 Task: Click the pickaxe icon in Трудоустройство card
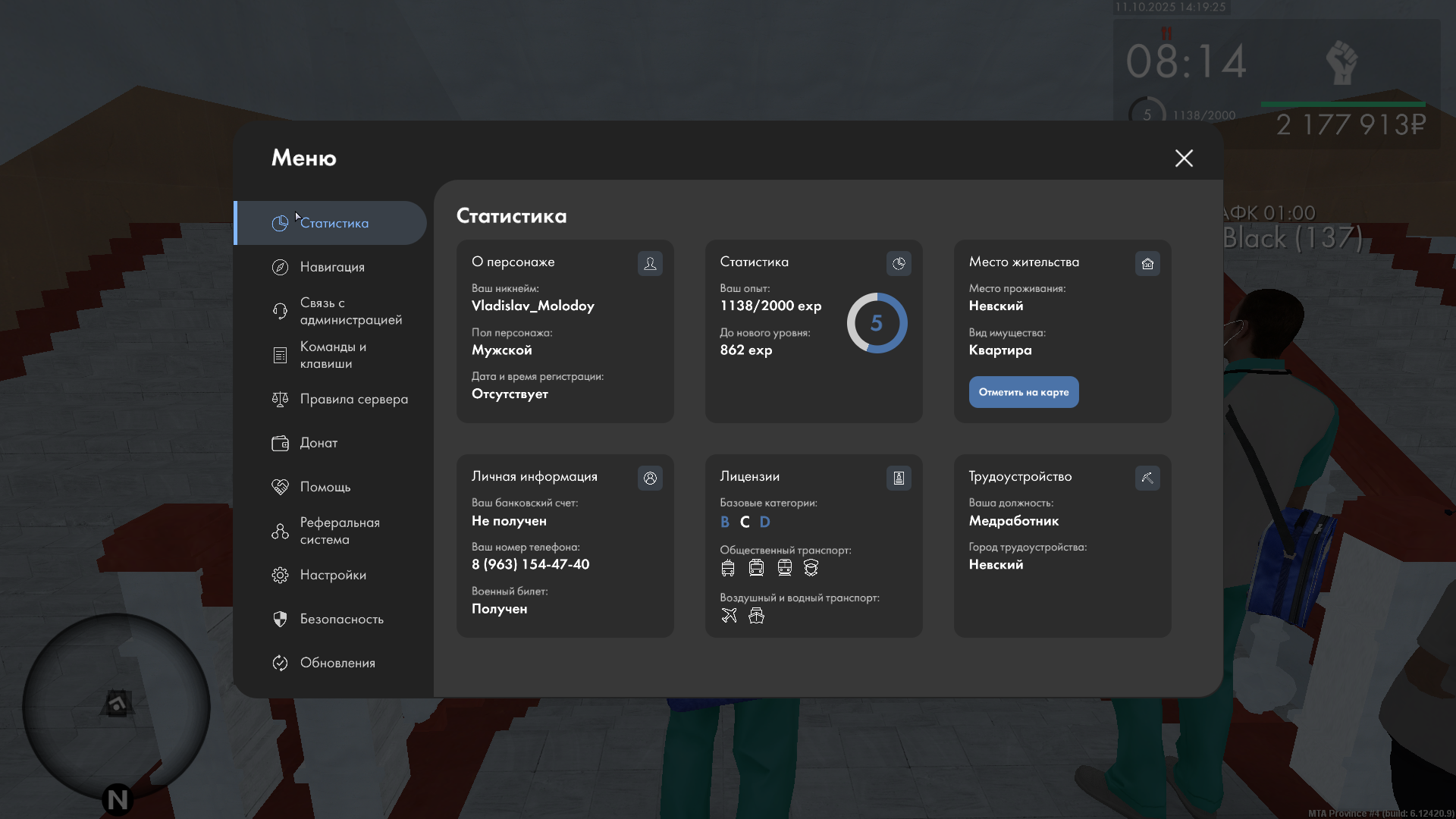point(1147,478)
